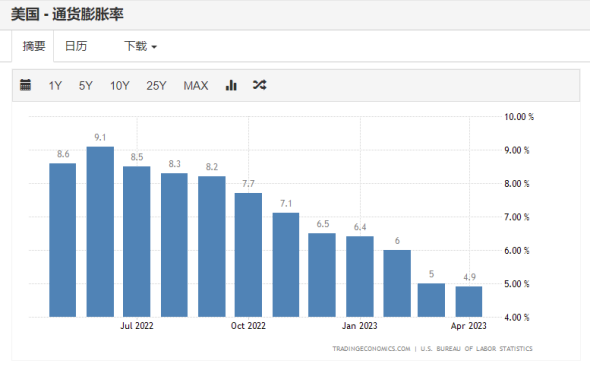Click the 8.6 value bar

coord(62,240)
